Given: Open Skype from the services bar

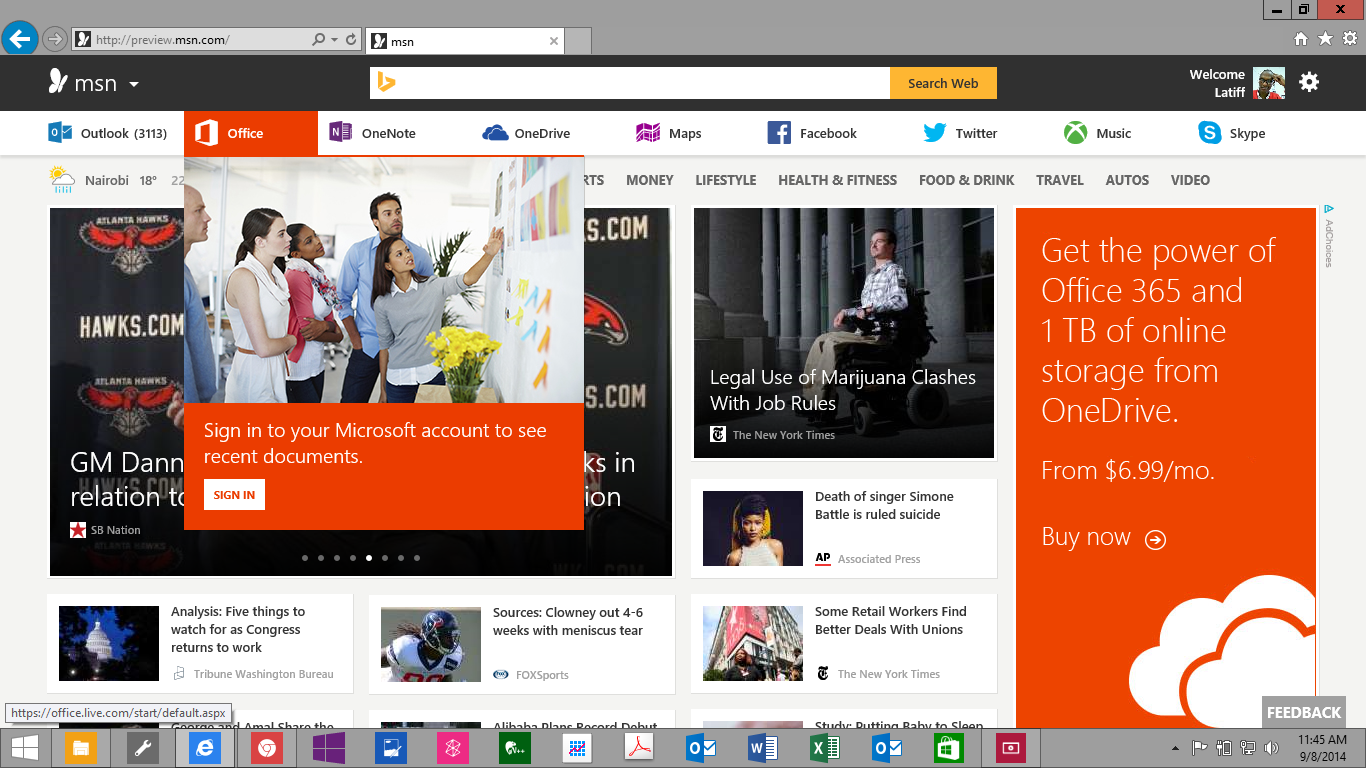Looking at the screenshot, I should pyautogui.click(x=1232, y=133).
